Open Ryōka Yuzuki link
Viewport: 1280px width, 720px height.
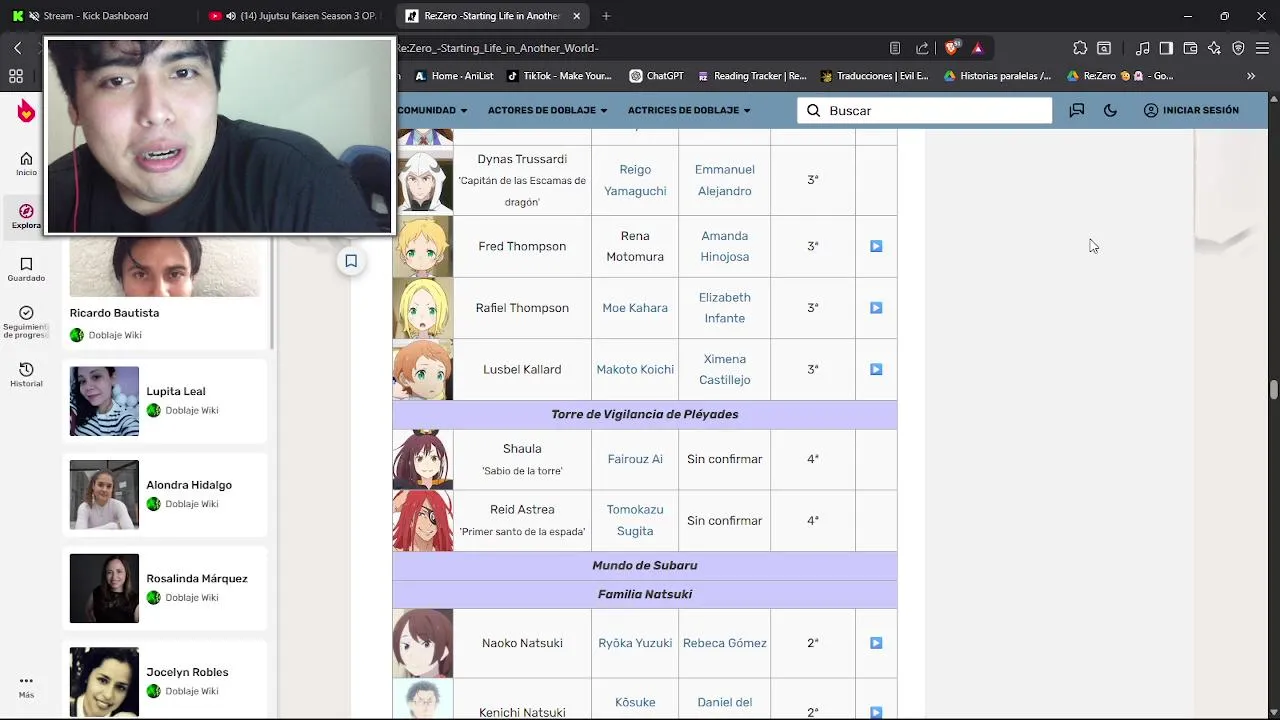(x=635, y=643)
